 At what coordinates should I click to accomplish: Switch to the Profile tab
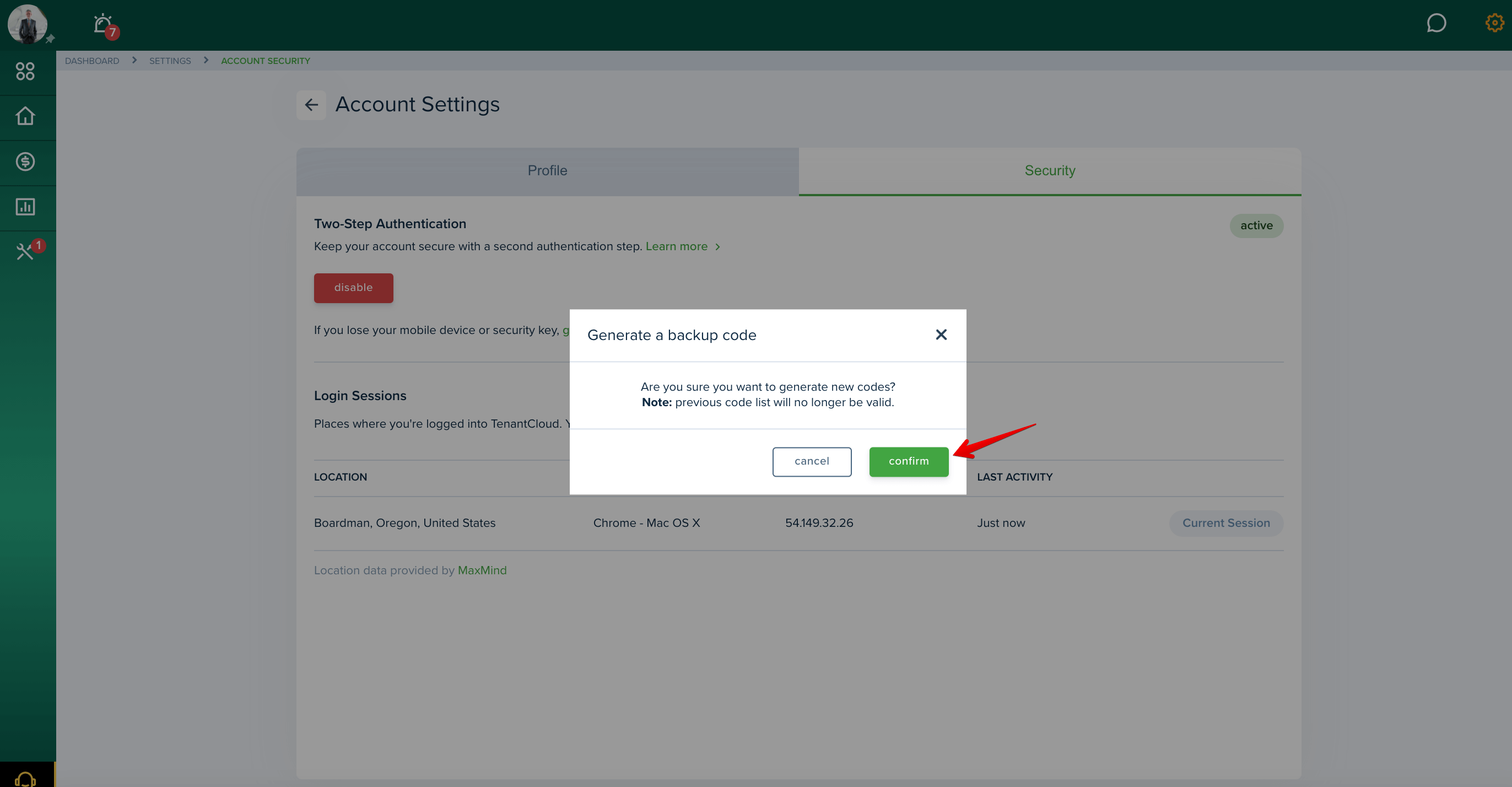pyautogui.click(x=547, y=171)
